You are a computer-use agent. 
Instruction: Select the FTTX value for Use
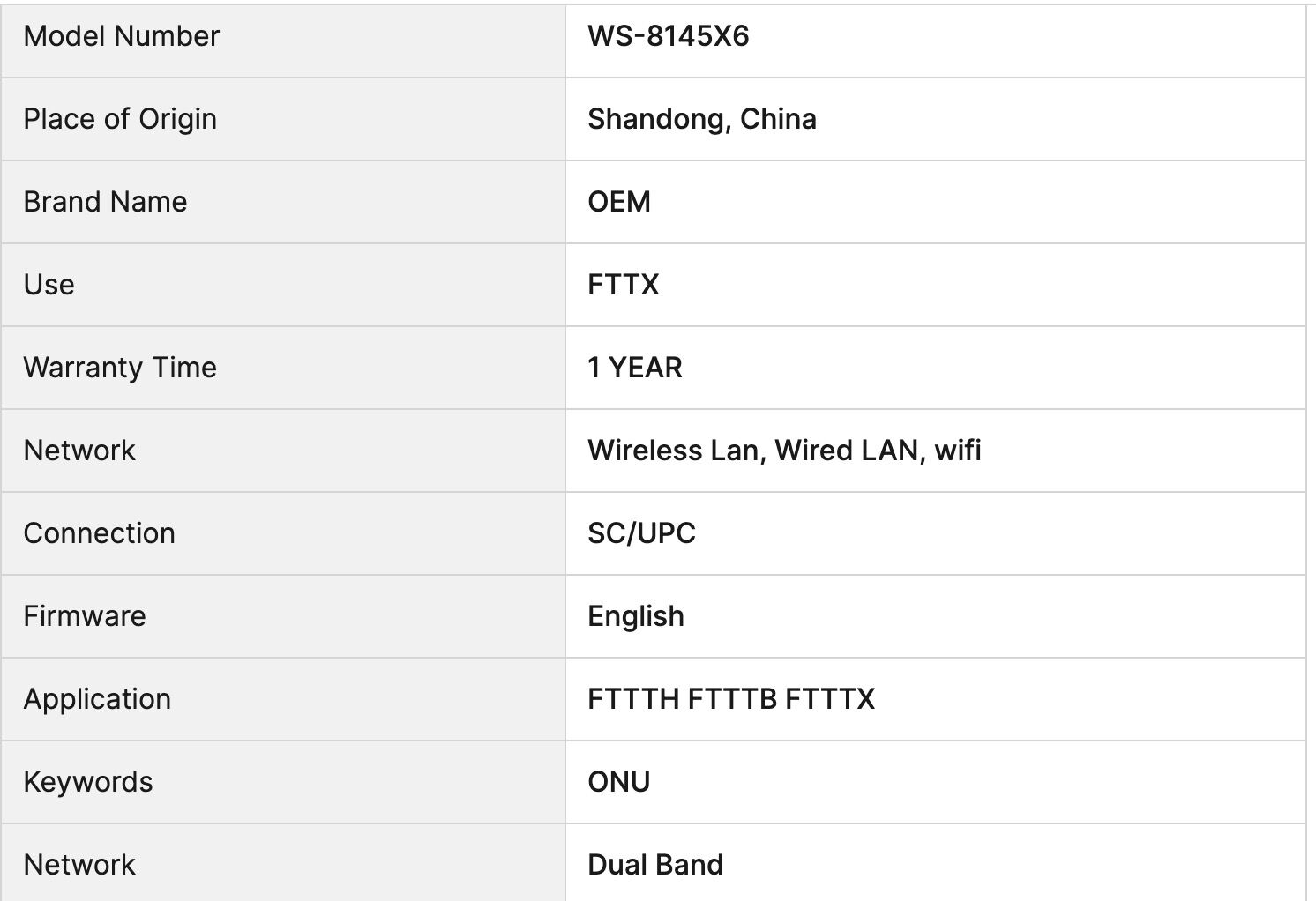623,285
